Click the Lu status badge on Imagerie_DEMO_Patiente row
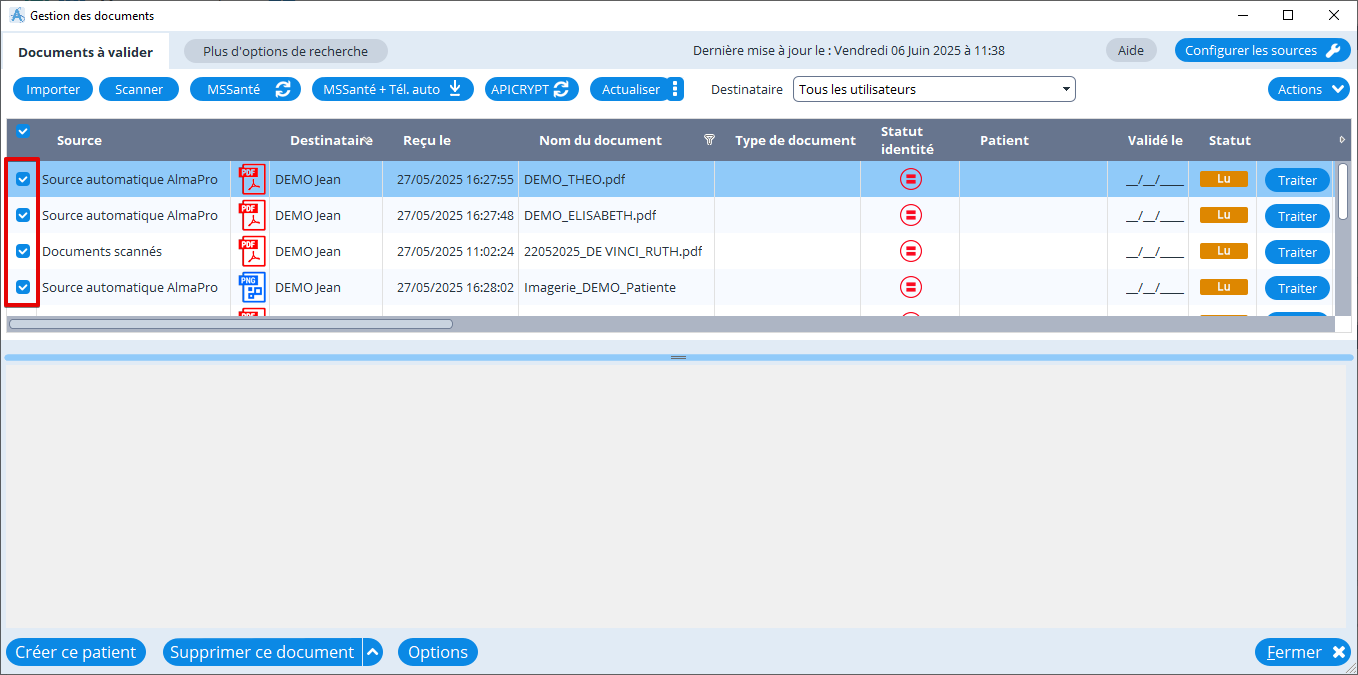The height and width of the screenshot is (675, 1358). pos(1223,287)
